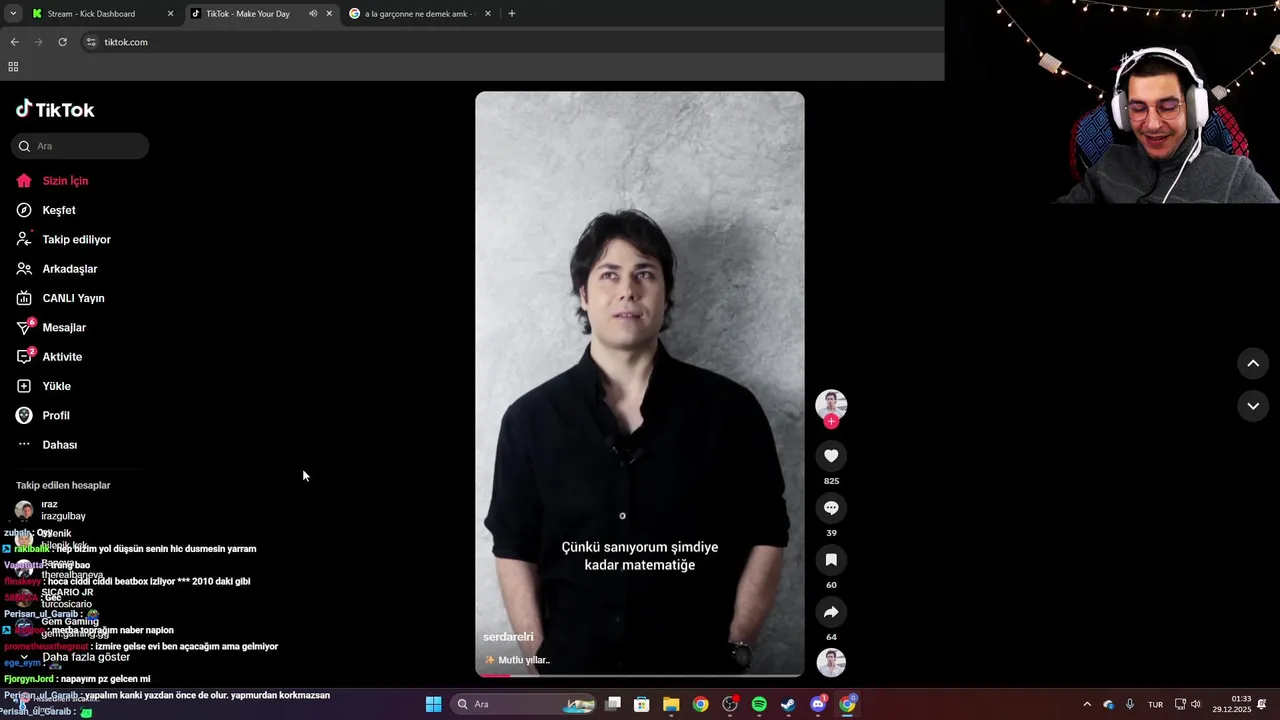1280x720 pixels.
Task: Open video comments bubble icon
Action: (831, 508)
